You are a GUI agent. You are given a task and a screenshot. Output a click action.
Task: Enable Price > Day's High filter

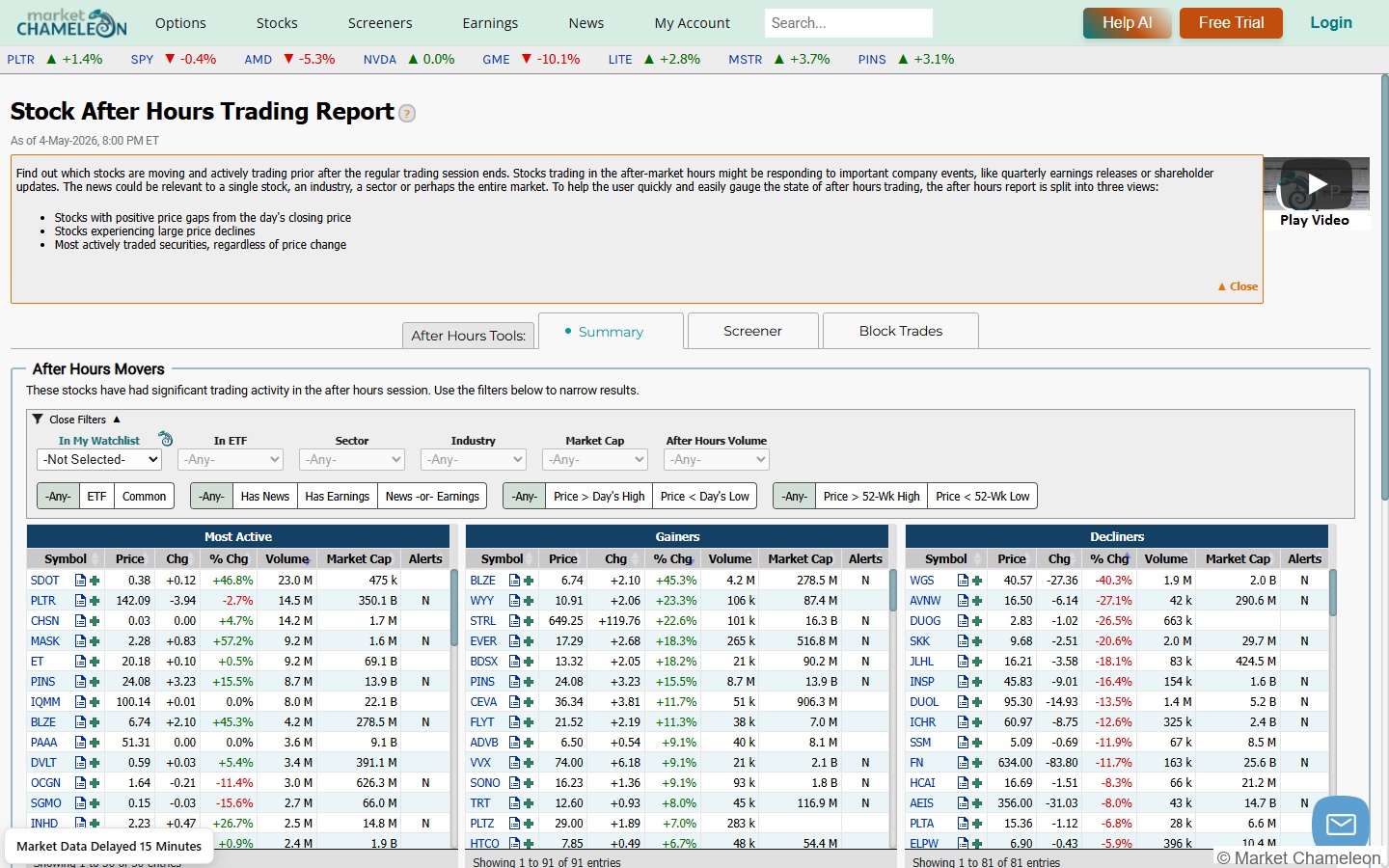click(599, 497)
